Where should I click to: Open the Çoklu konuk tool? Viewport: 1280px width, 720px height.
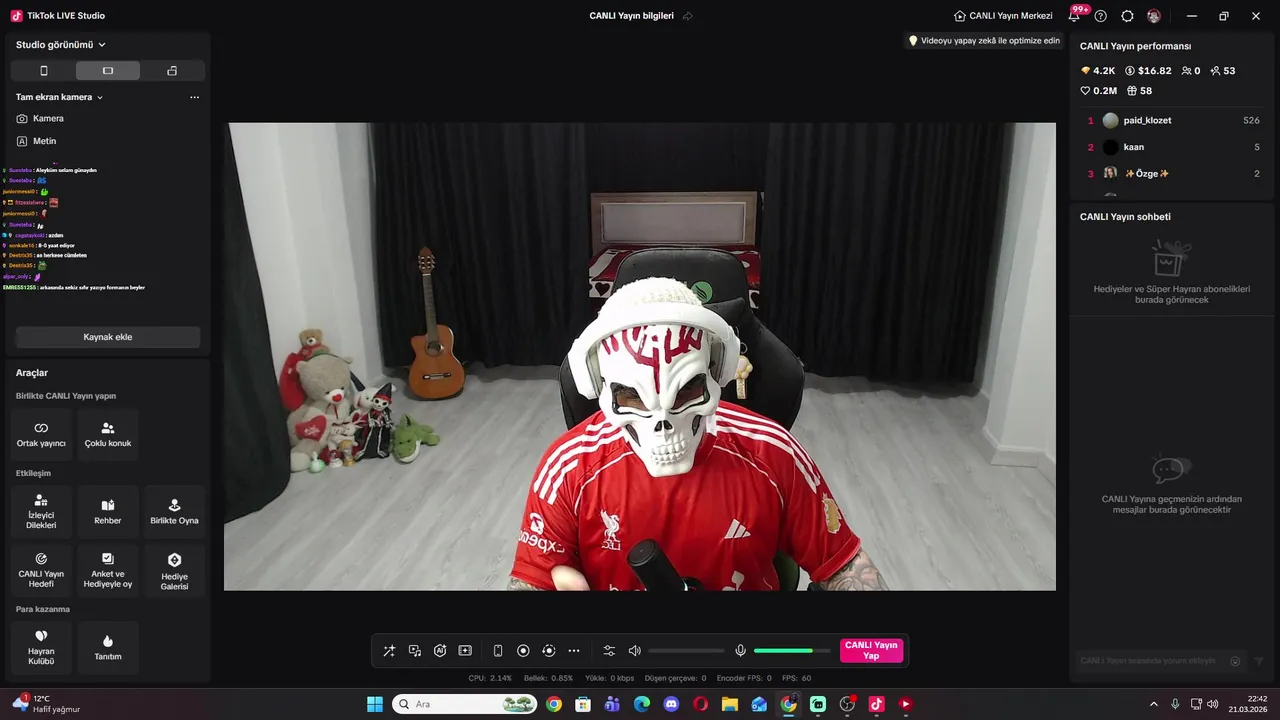click(x=108, y=434)
